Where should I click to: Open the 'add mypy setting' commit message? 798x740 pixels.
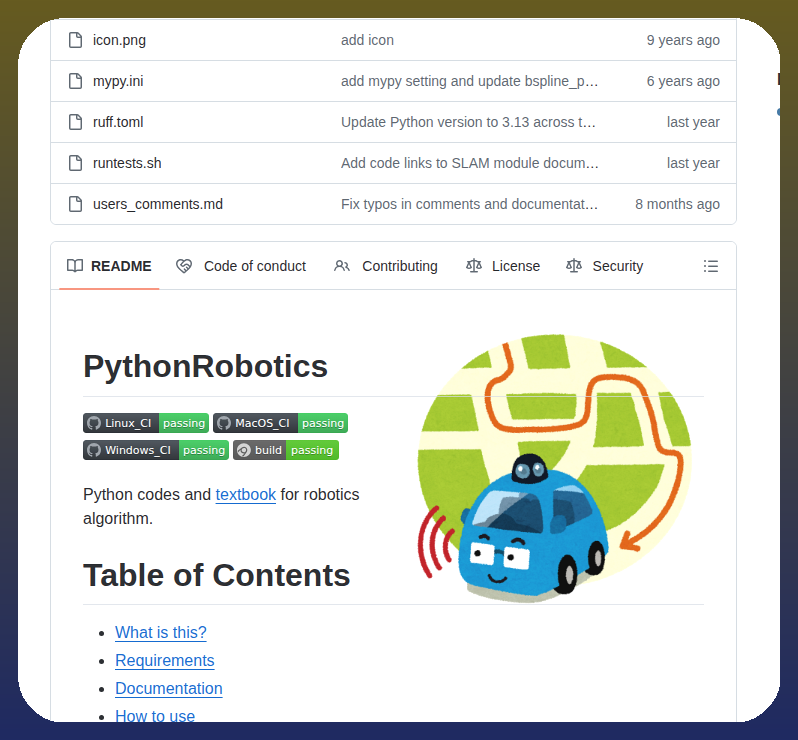469,81
